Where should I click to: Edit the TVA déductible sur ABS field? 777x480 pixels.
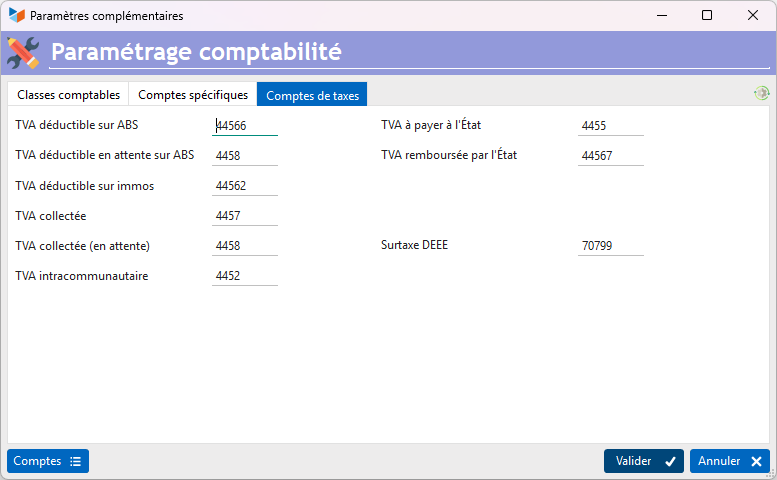click(x=245, y=126)
